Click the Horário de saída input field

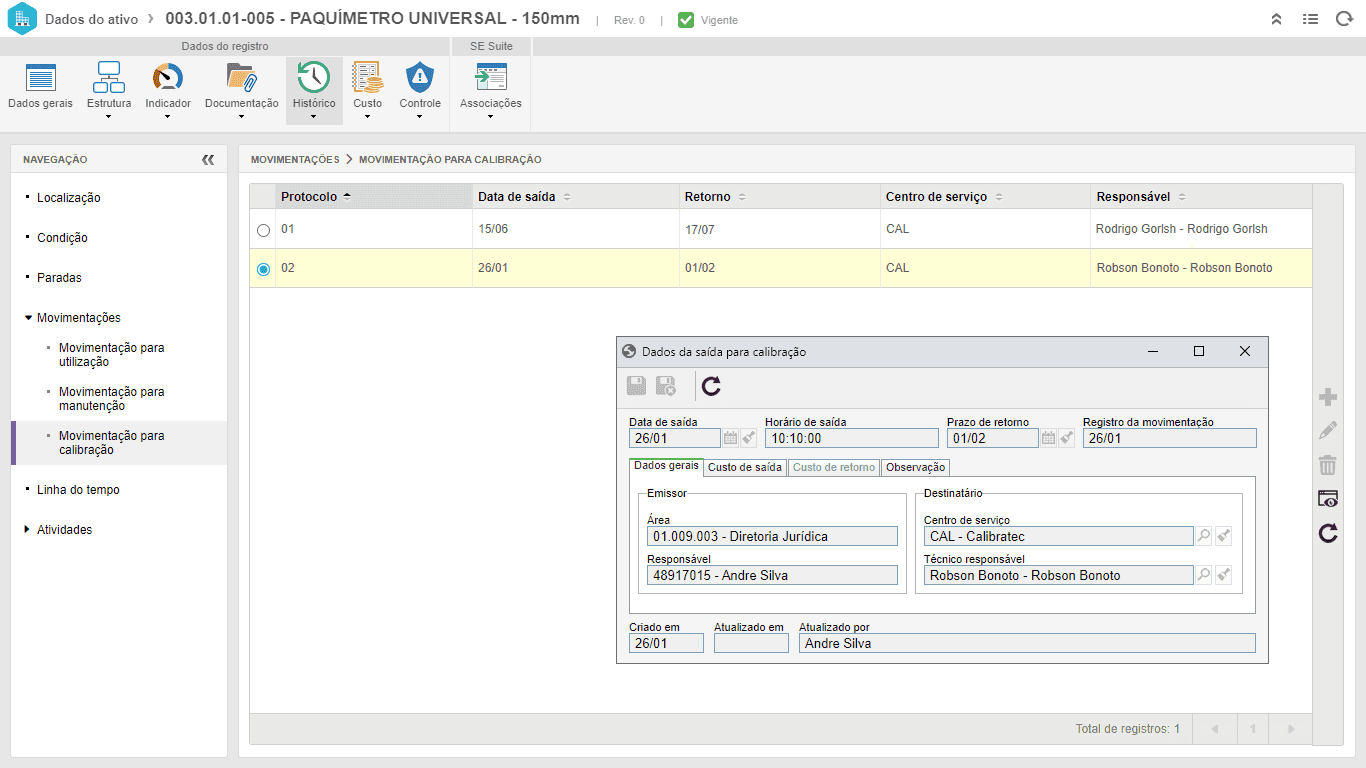[x=852, y=438]
